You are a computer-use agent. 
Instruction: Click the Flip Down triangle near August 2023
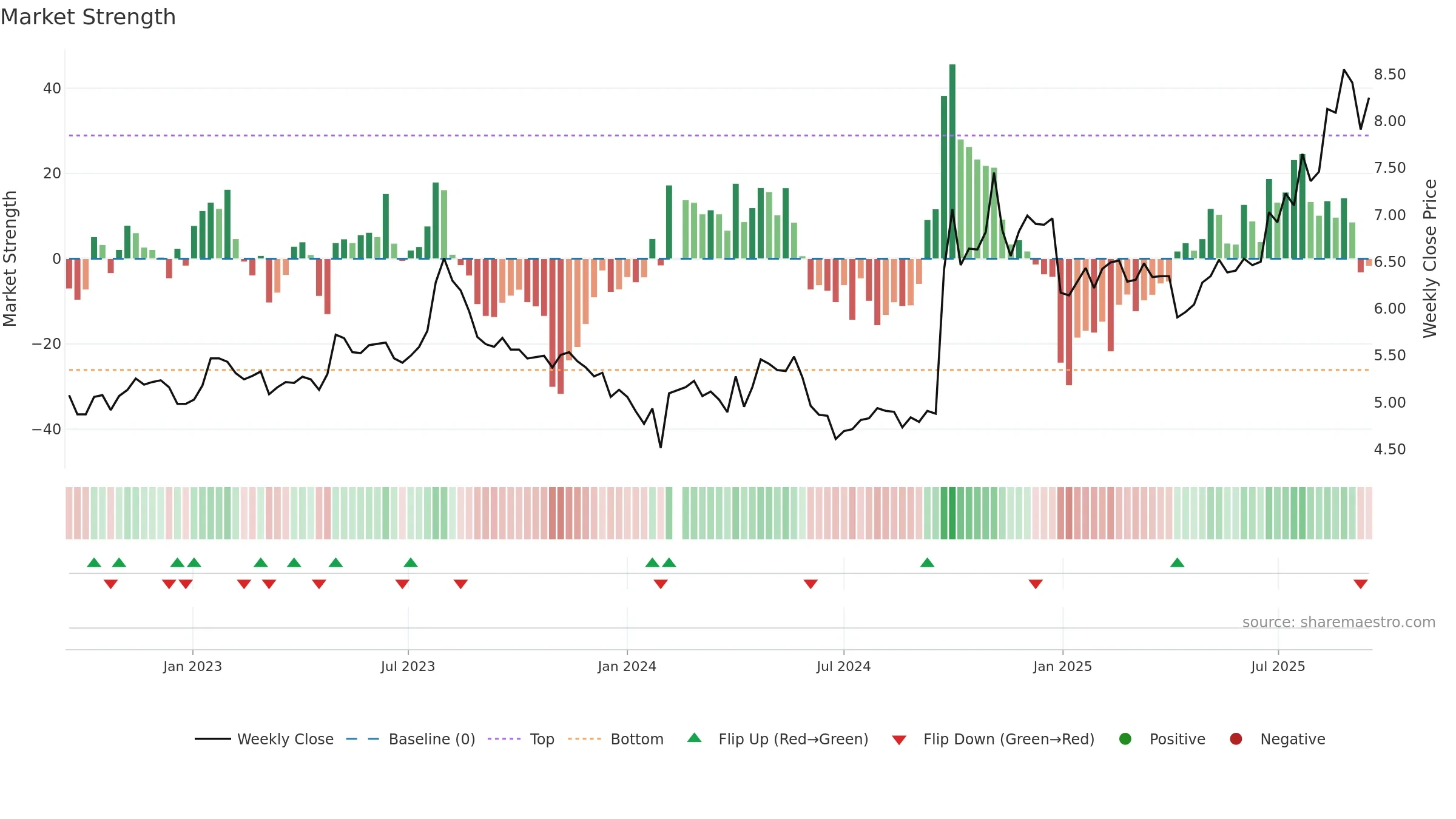(460, 584)
